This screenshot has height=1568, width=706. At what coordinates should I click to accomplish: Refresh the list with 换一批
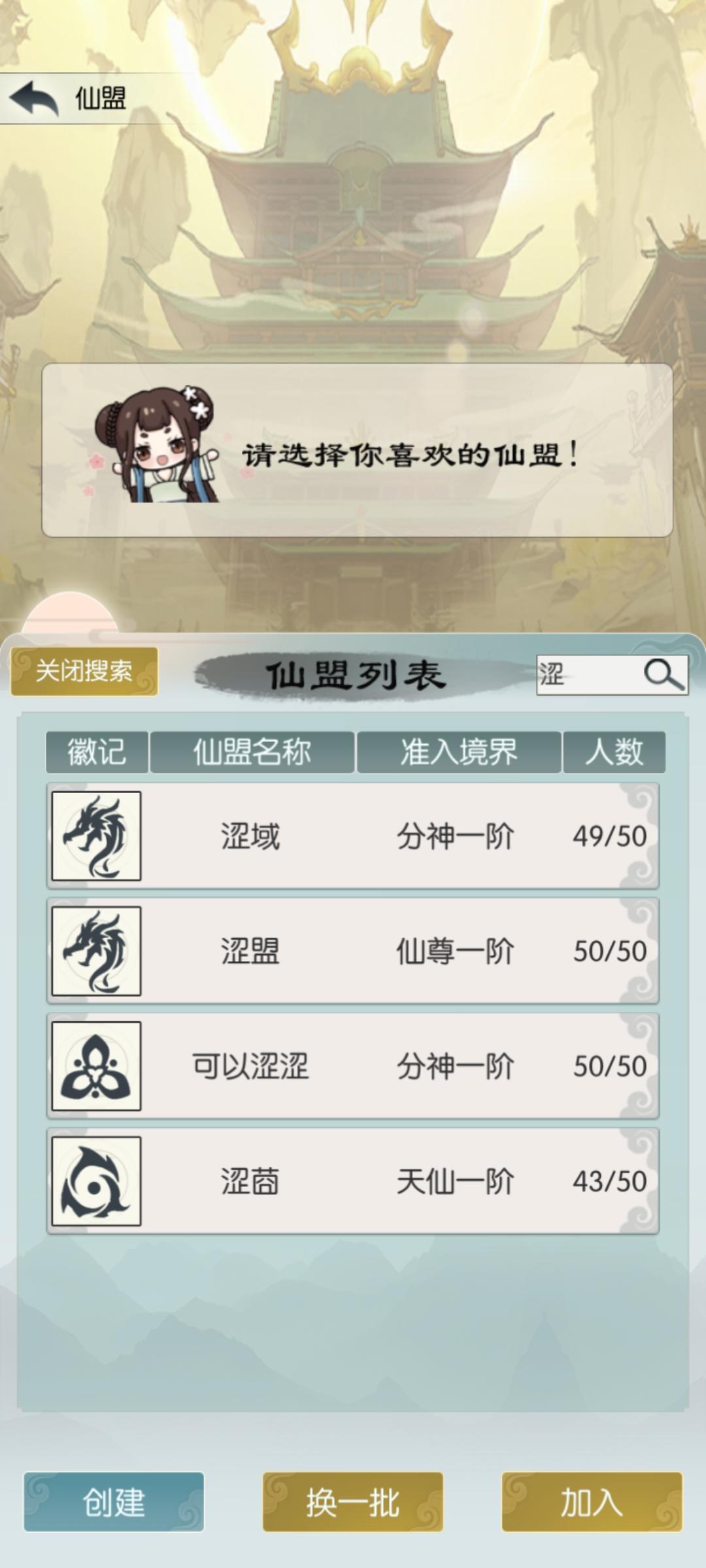[x=353, y=1502]
